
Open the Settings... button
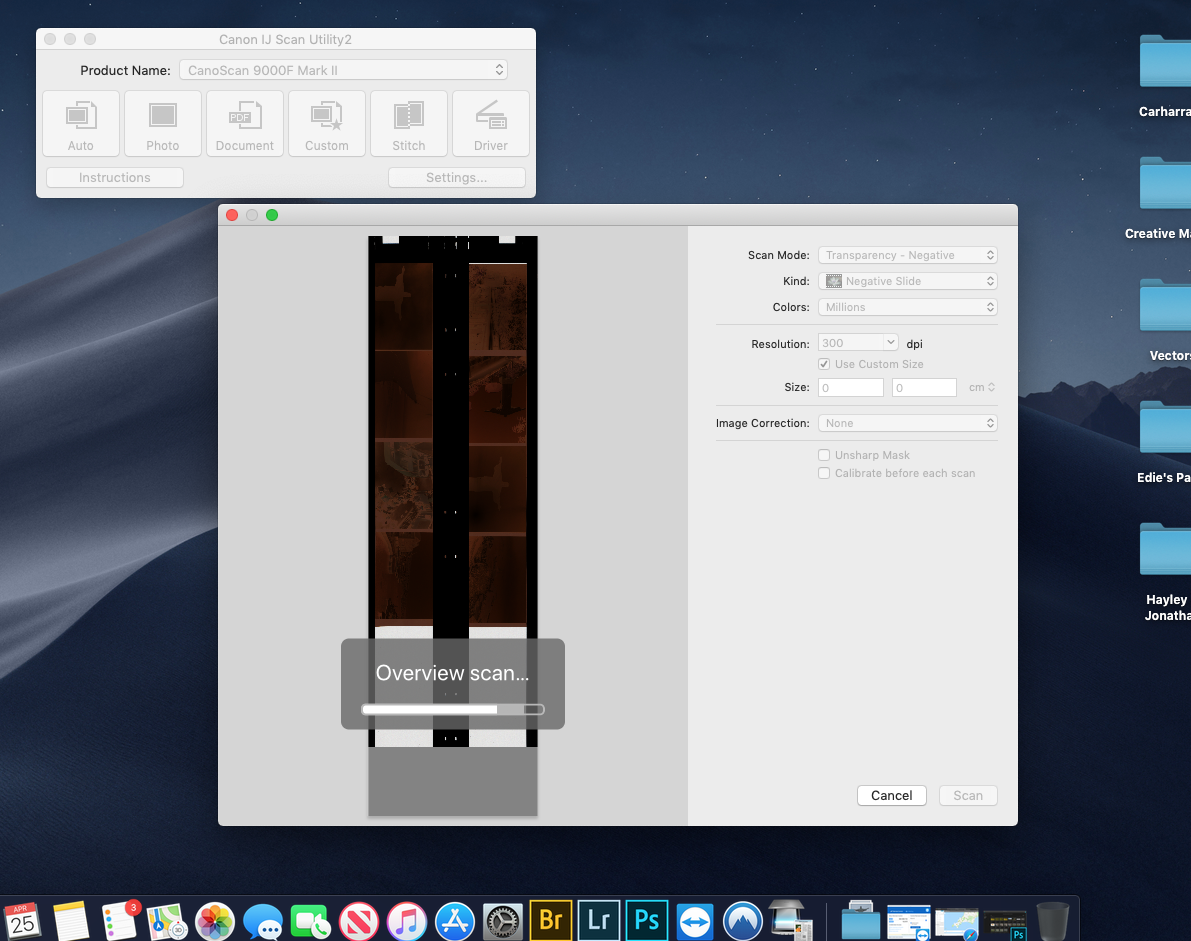point(456,178)
